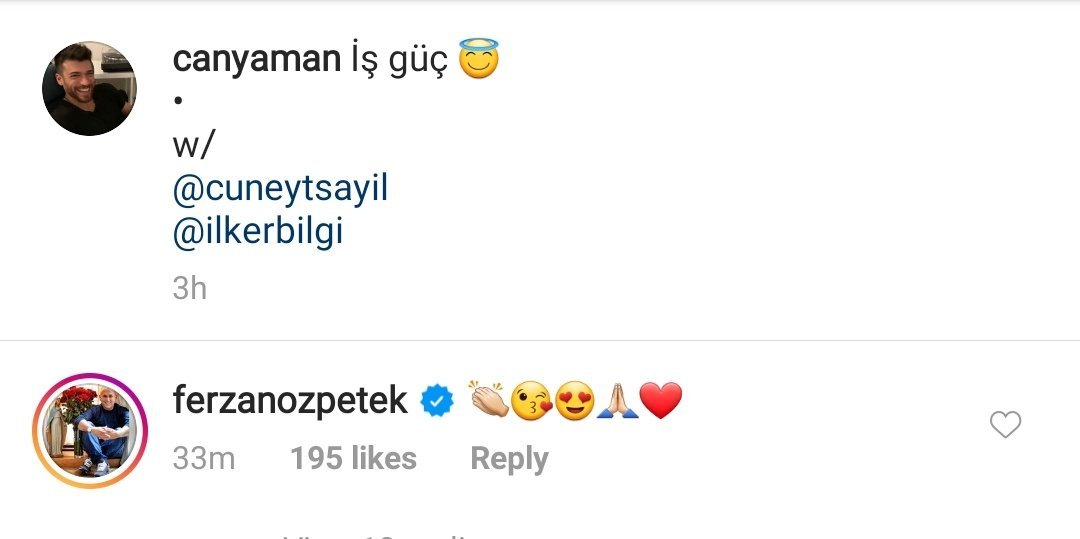Tap the halo smiley emoji in the caption
The height and width of the screenshot is (539, 1080).
pyautogui.click(x=478, y=60)
